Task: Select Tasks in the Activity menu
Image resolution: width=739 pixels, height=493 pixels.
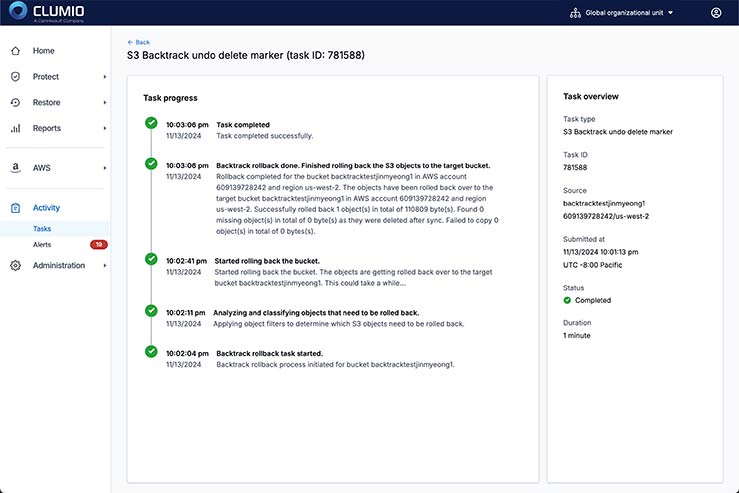Action: click(x=42, y=228)
